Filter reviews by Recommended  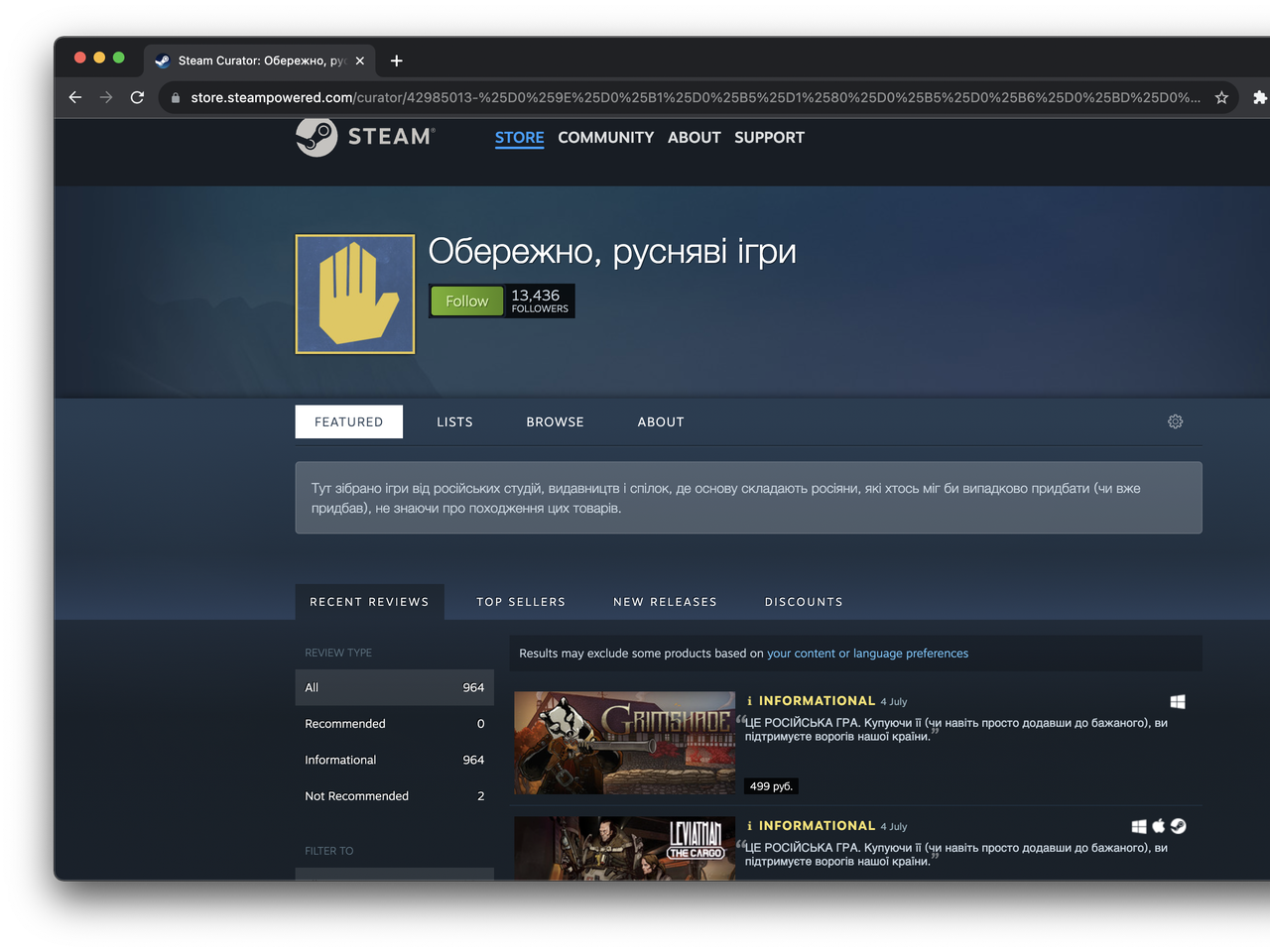coord(394,724)
